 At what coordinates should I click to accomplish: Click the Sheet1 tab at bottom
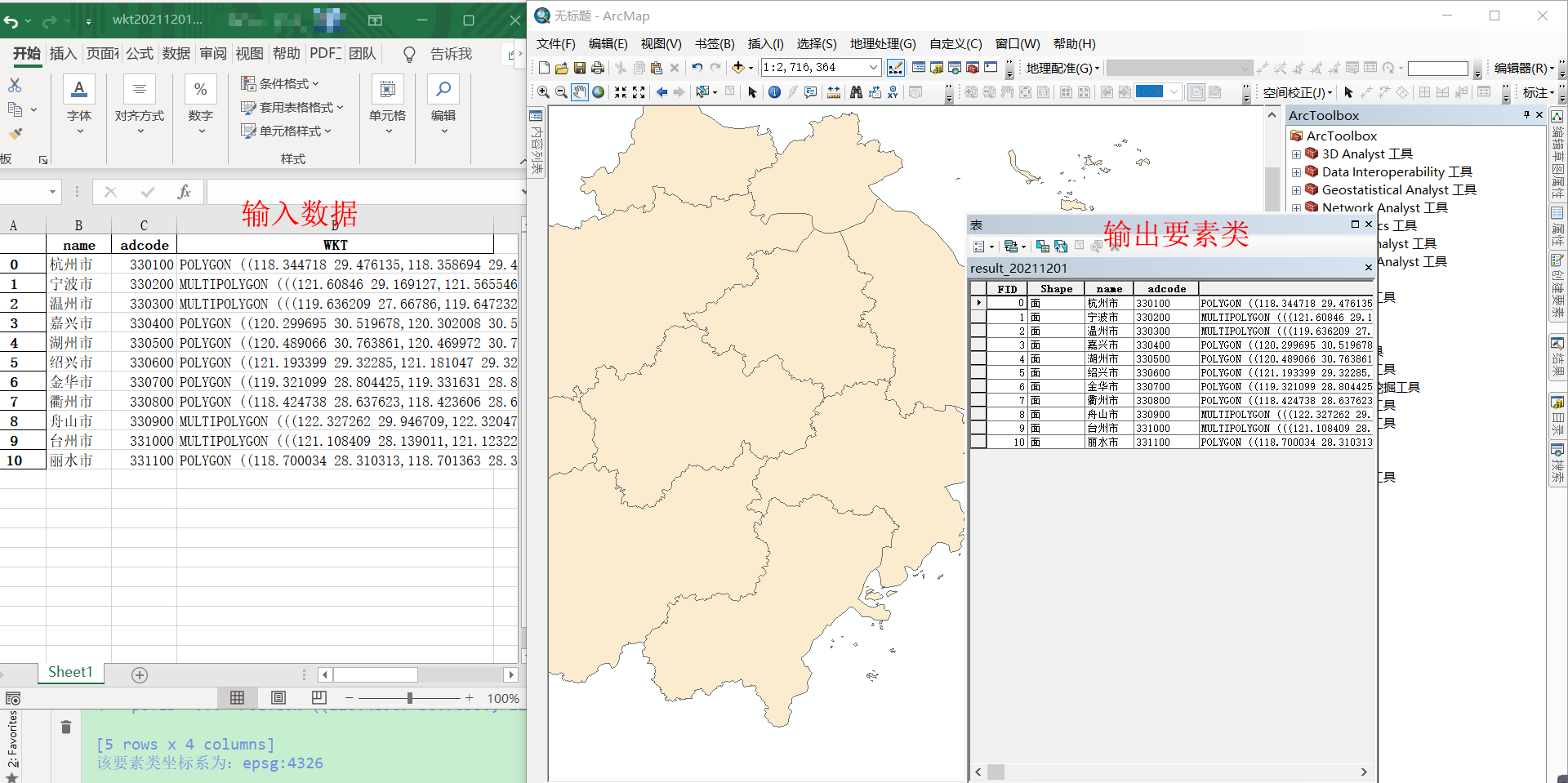point(70,671)
